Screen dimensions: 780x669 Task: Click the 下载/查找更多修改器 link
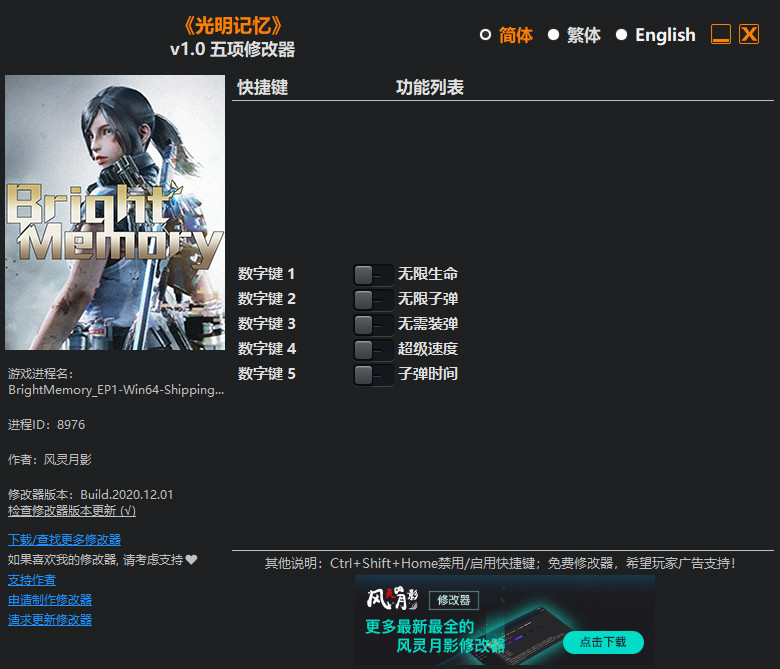pyautogui.click(x=64, y=540)
